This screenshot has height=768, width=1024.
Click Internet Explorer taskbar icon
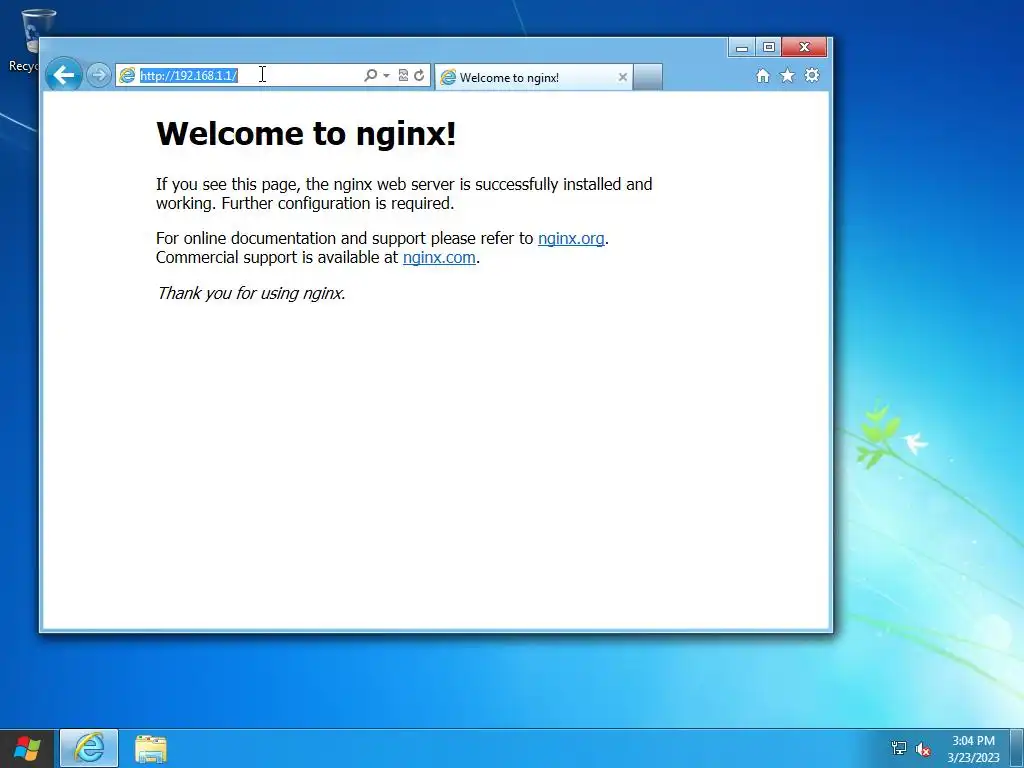pos(89,748)
